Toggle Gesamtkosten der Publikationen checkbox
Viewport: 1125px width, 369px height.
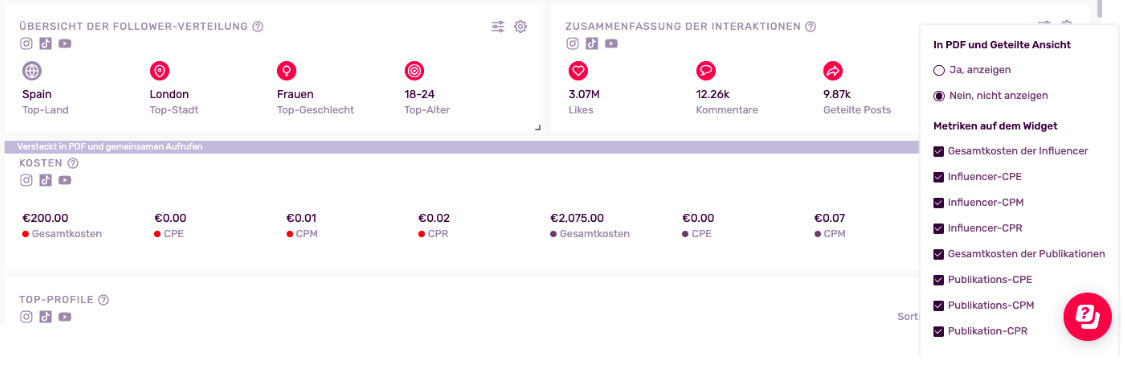coord(938,254)
